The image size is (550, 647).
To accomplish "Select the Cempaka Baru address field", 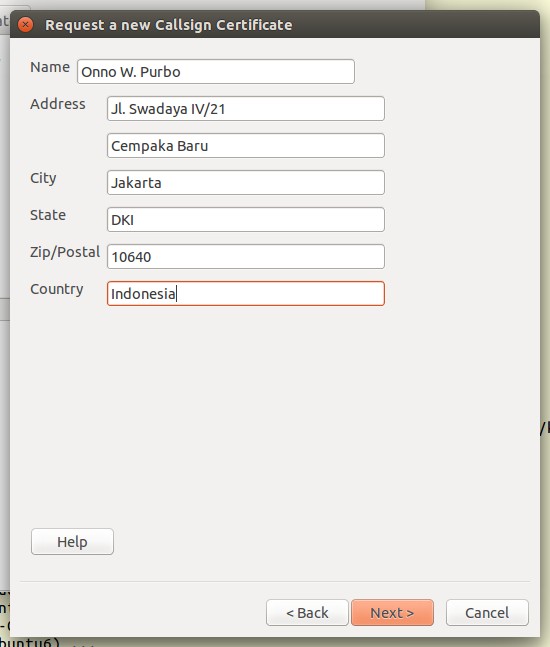I will [x=246, y=146].
